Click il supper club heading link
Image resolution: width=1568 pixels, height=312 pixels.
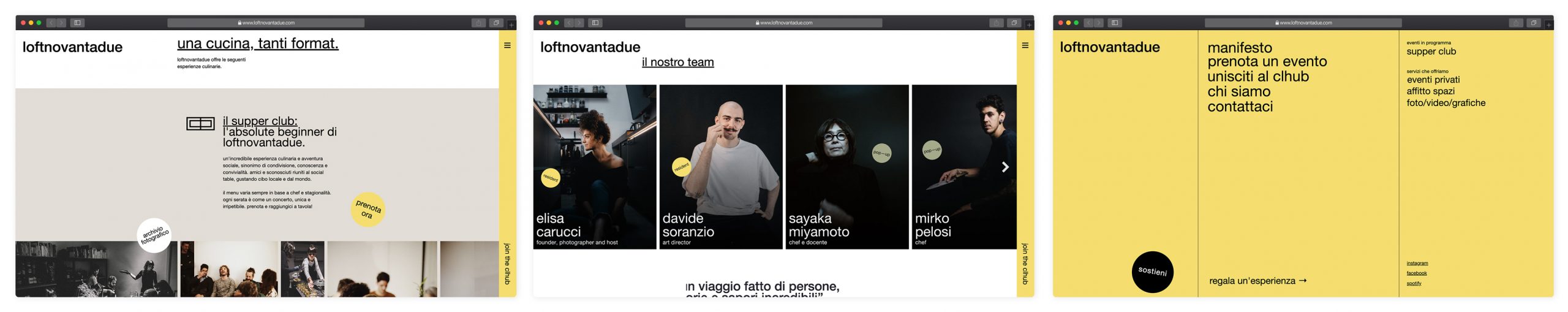tap(260, 121)
